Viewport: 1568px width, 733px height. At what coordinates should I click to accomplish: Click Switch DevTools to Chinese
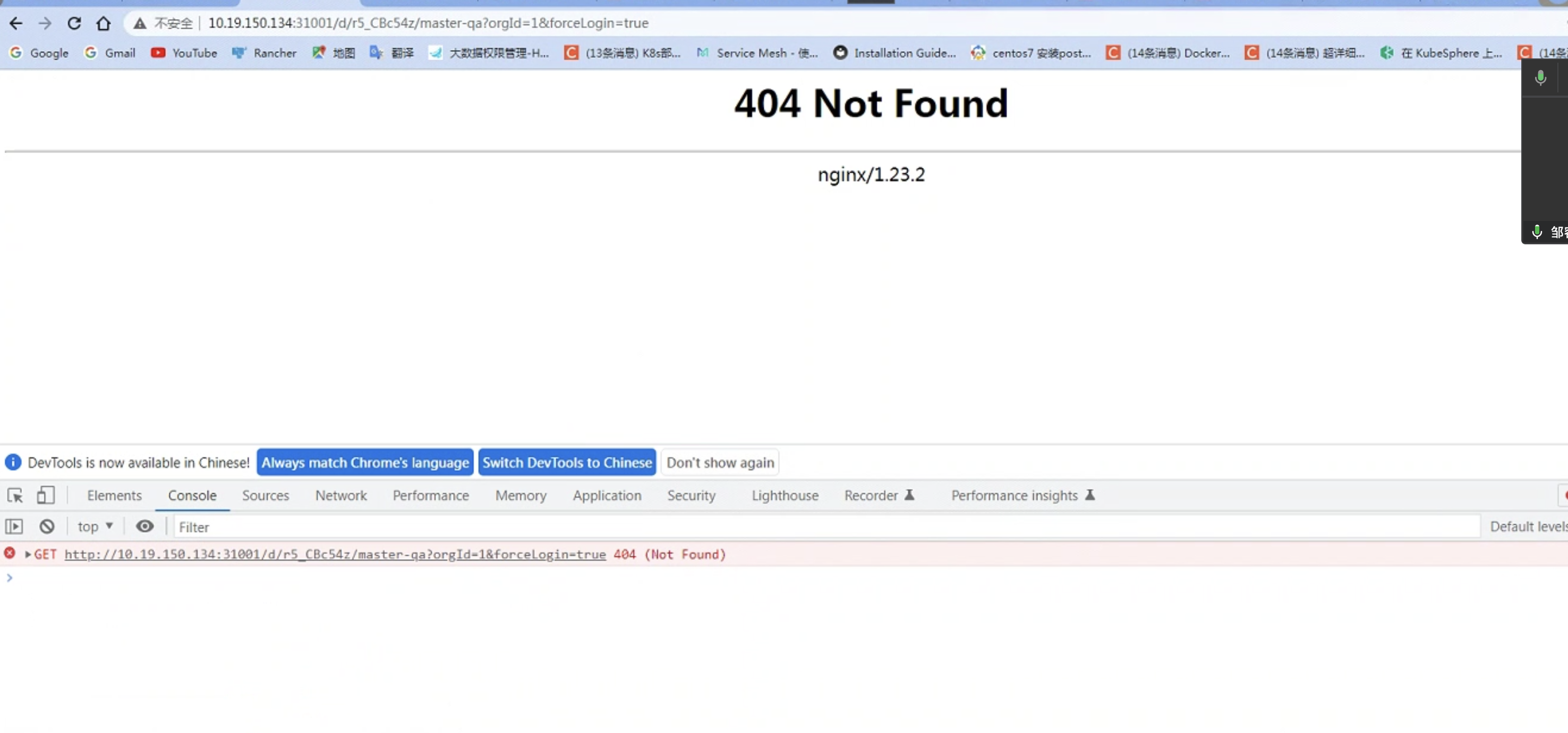pyautogui.click(x=567, y=462)
